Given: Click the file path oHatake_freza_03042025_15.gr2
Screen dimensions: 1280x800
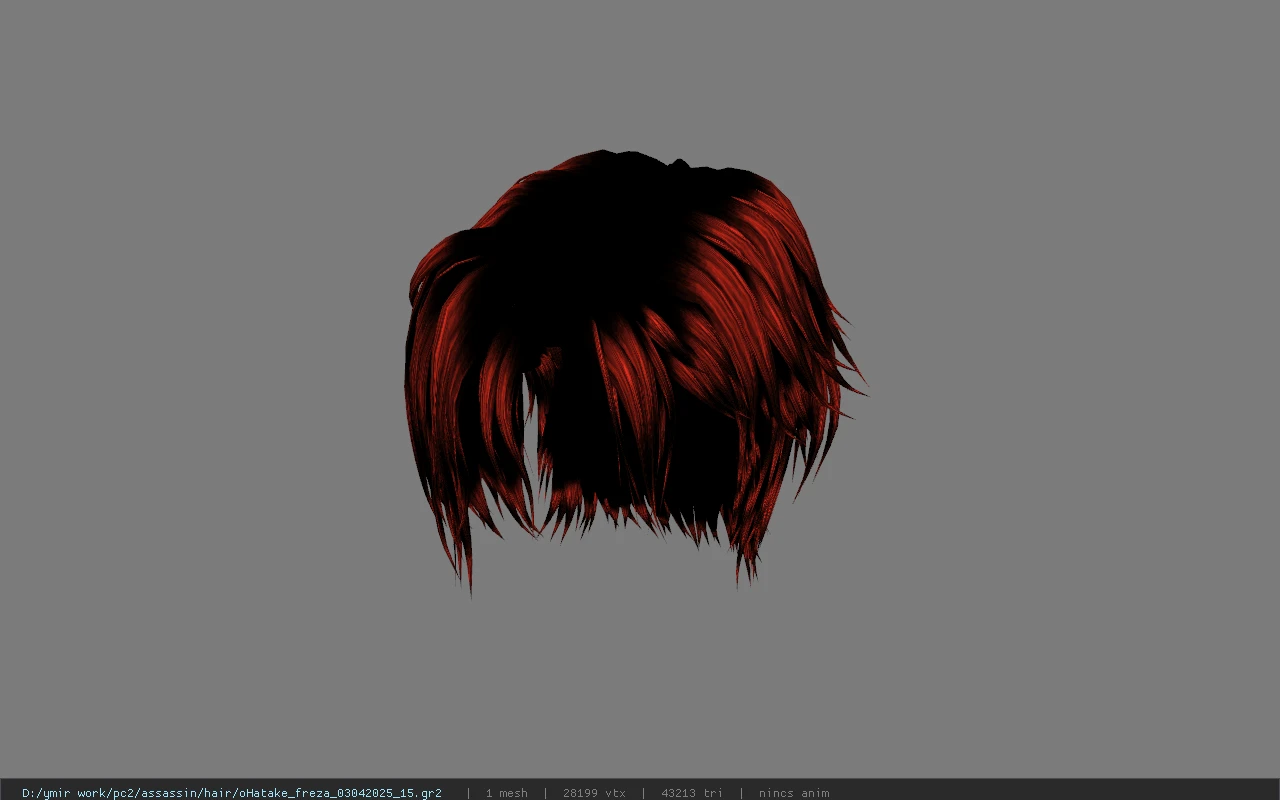Looking at the screenshot, I should tap(232, 793).
